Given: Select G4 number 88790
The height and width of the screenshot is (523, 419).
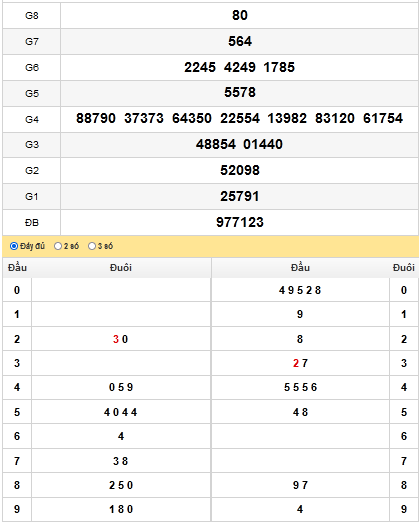Looking at the screenshot, I should pyautogui.click(x=96, y=118).
